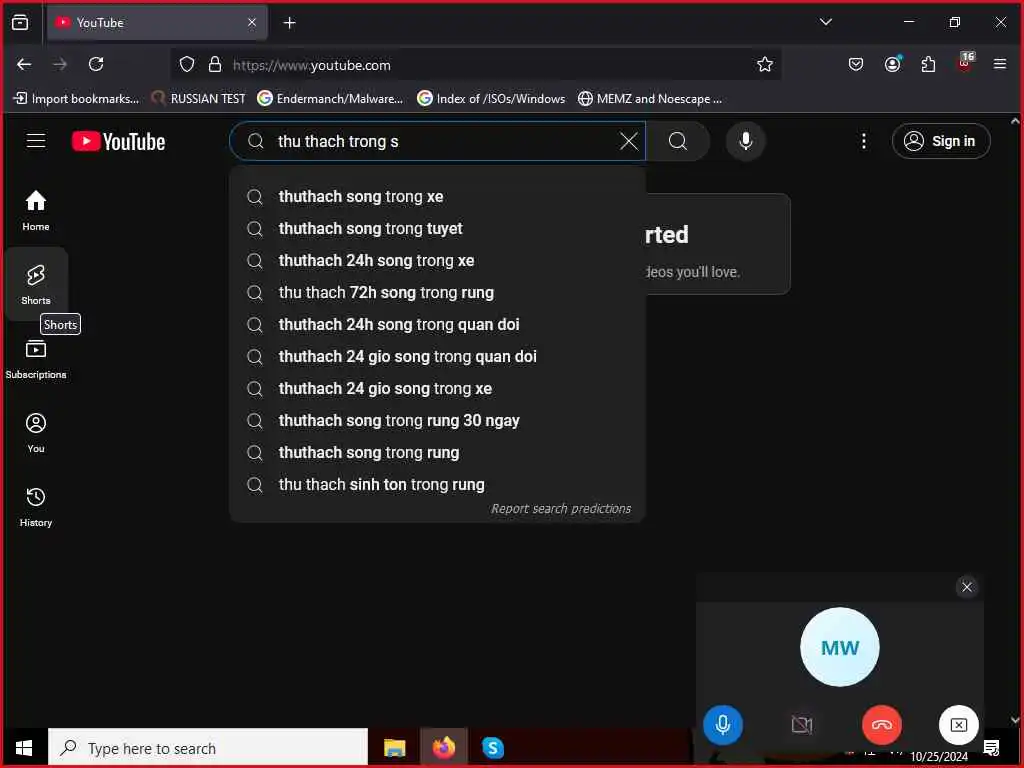Viewport: 1024px width, 768px height.
Task: Mute microphone in the call overlay
Action: click(x=722, y=725)
